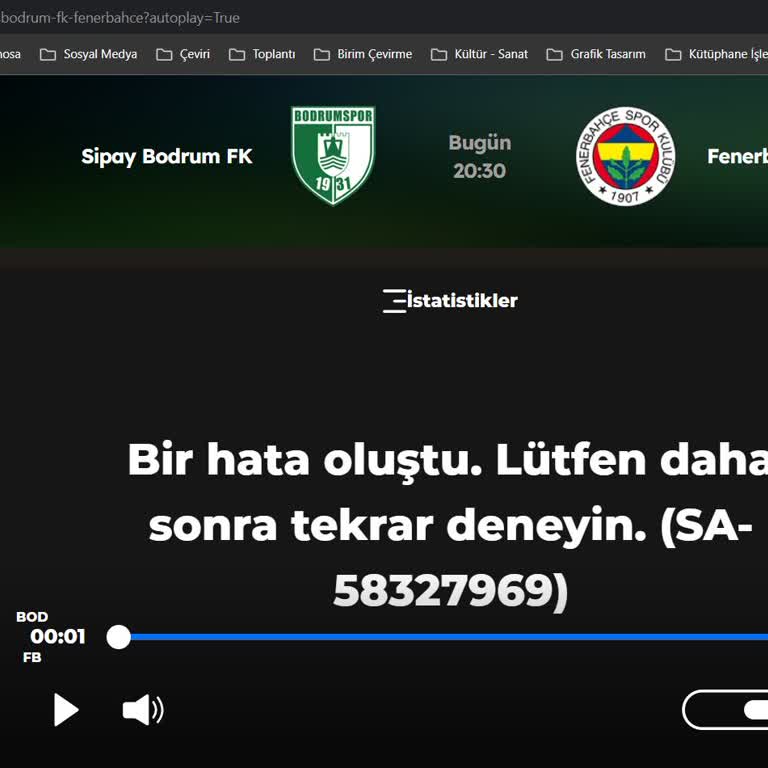Click the FB scoreboard abbreviation

(32, 657)
